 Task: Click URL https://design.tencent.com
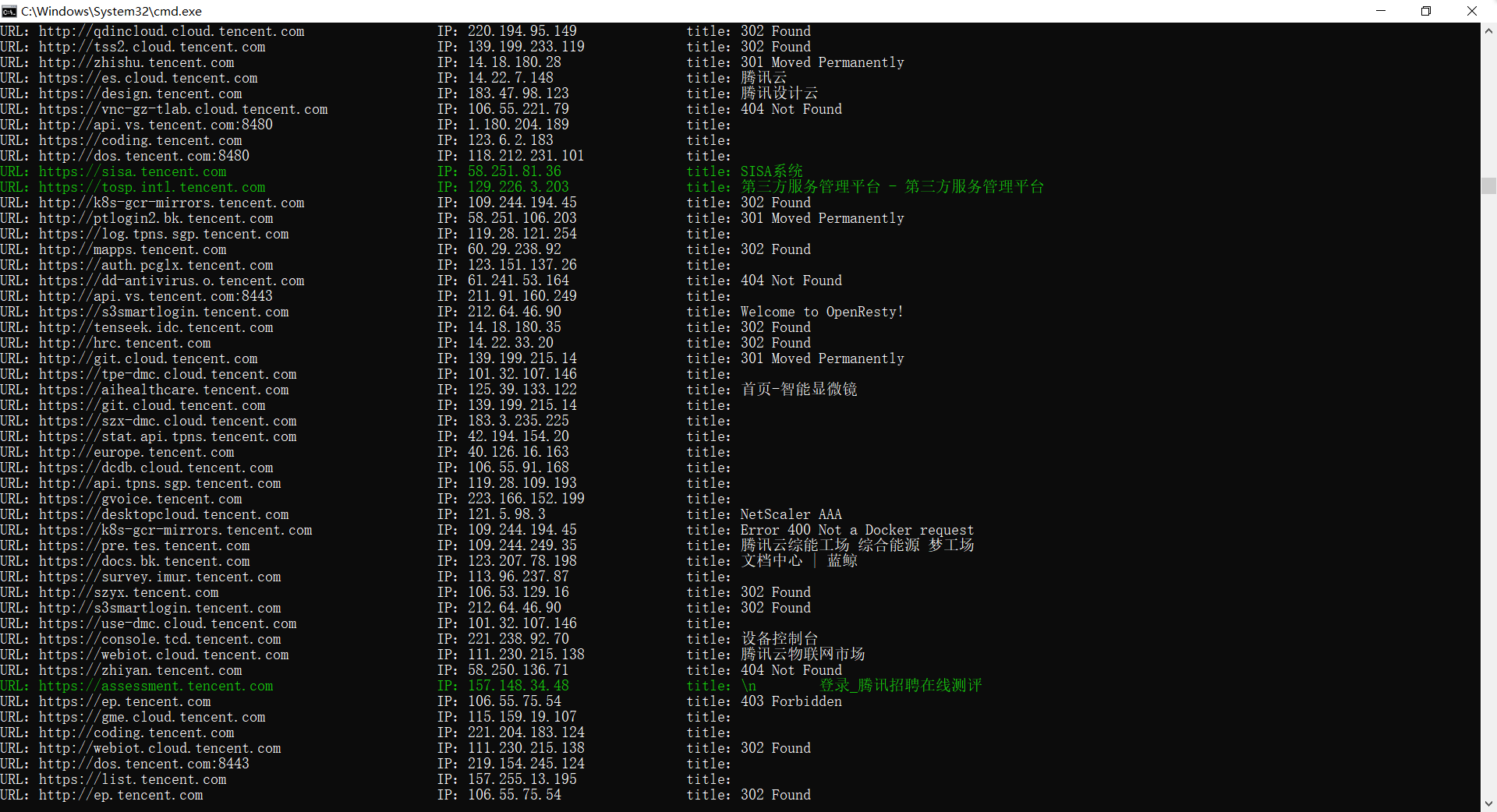pyautogui.click(x=140, y=94)
